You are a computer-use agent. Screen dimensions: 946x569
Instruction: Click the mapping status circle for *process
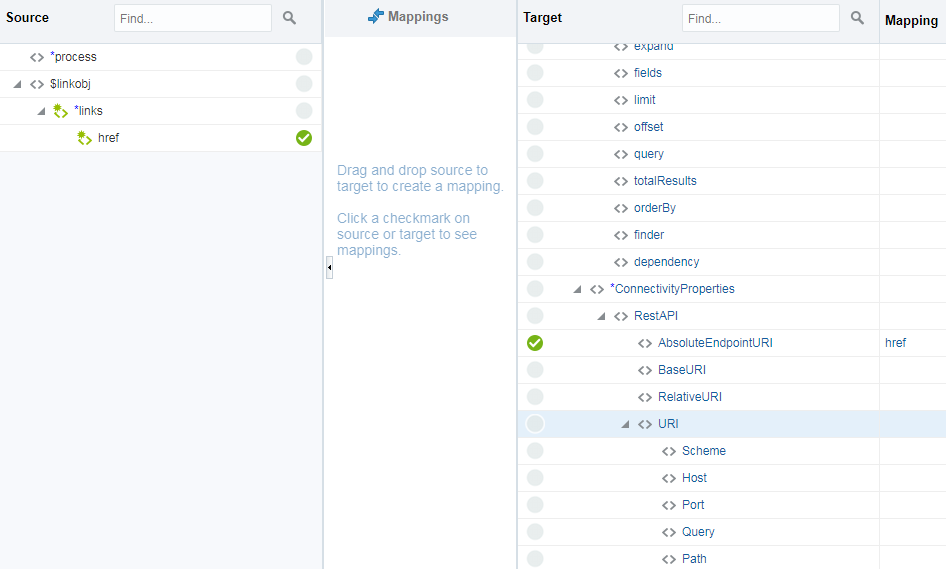[x=304, y=57]
